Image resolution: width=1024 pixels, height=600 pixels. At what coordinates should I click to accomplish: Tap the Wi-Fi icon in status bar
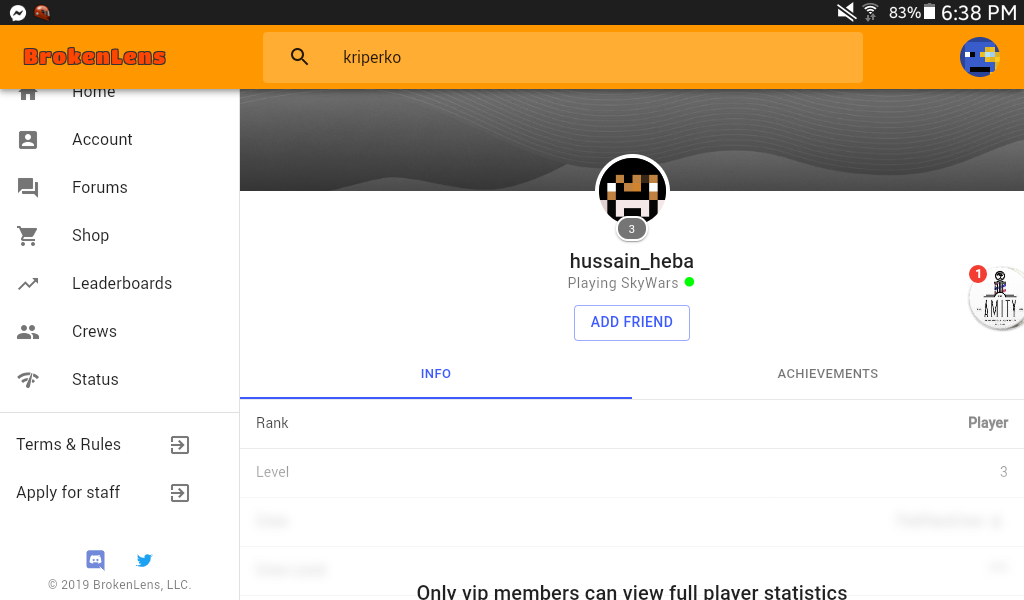pos(871,12)
